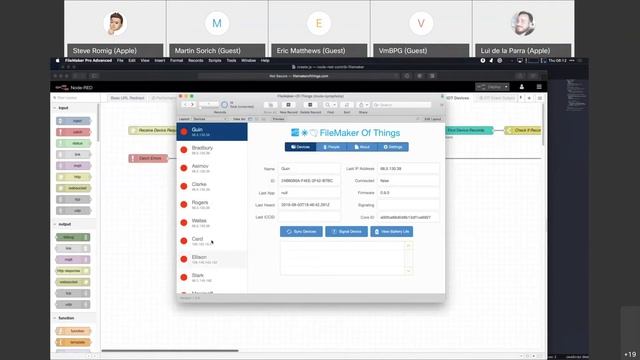Click the Node-RED Deploy button
The height and width of the screenshot is (360, 640).
(490, 87)
